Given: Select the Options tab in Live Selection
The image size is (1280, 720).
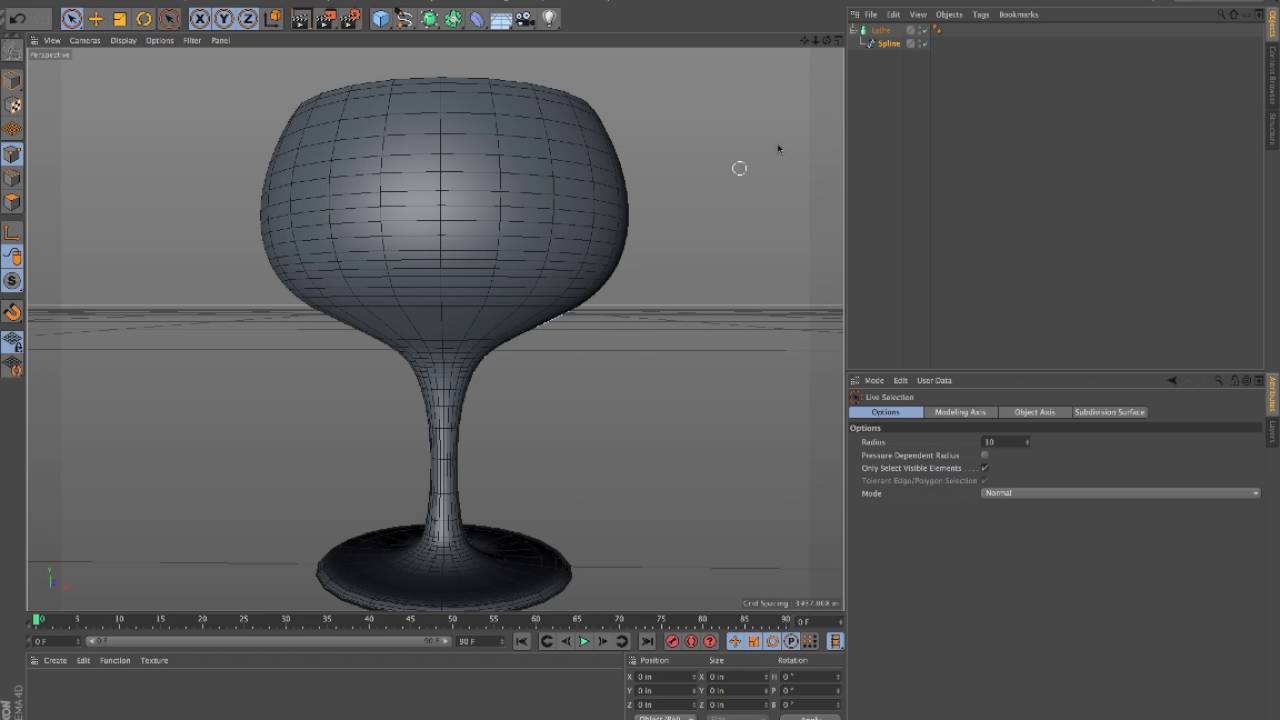Looking at the screenshot, I should (x=886, y=412).
